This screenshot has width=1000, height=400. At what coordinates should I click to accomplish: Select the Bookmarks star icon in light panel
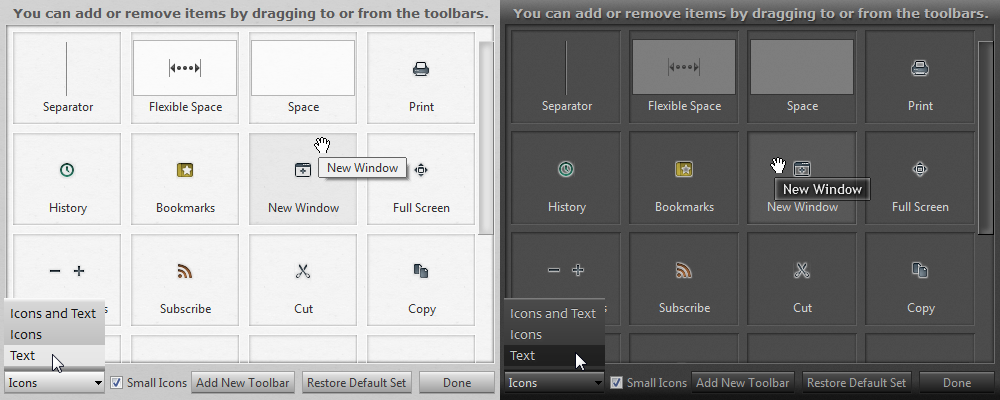[x=185, y=170]
